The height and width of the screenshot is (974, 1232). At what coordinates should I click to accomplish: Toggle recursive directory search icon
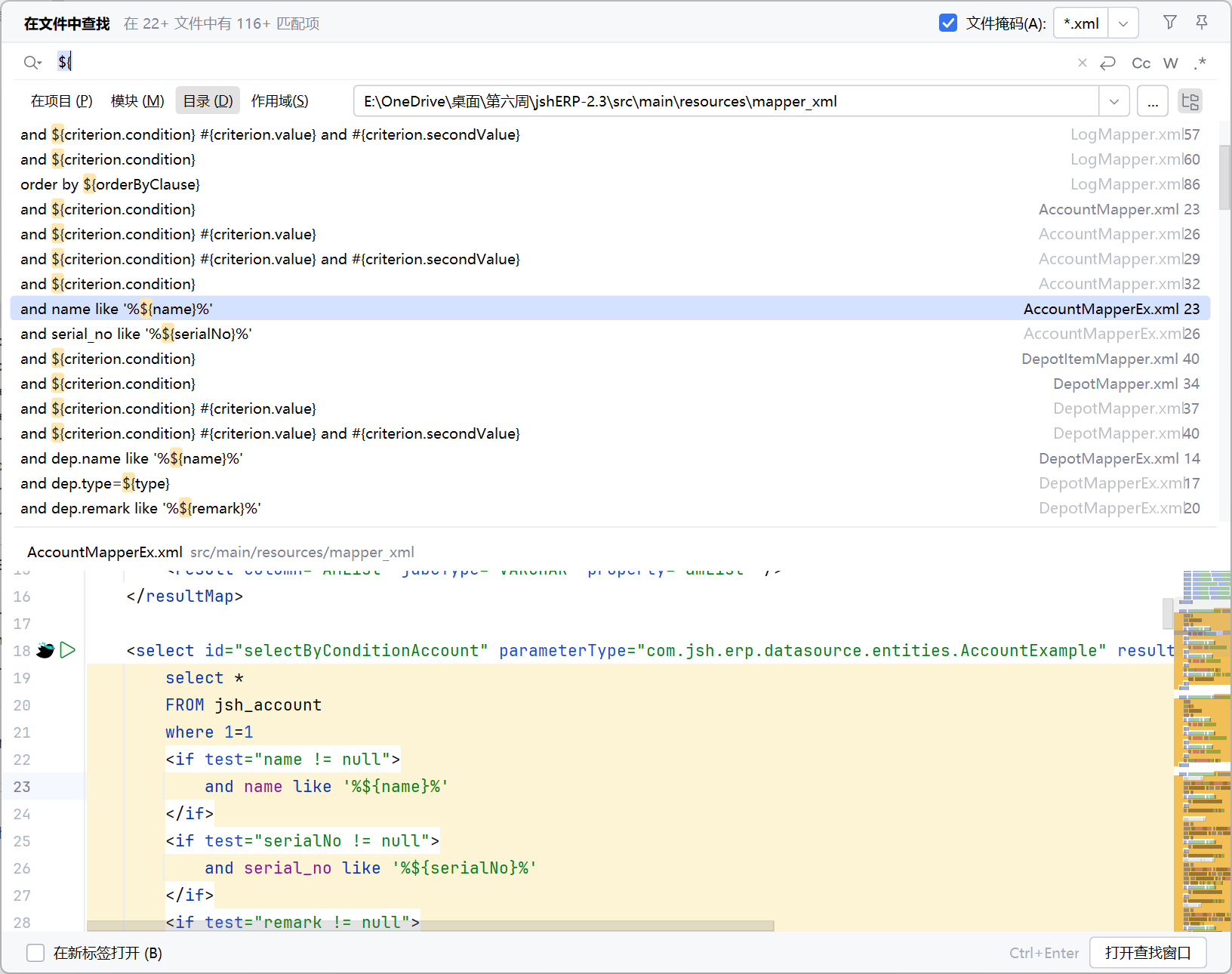(x=1190, y=101)
